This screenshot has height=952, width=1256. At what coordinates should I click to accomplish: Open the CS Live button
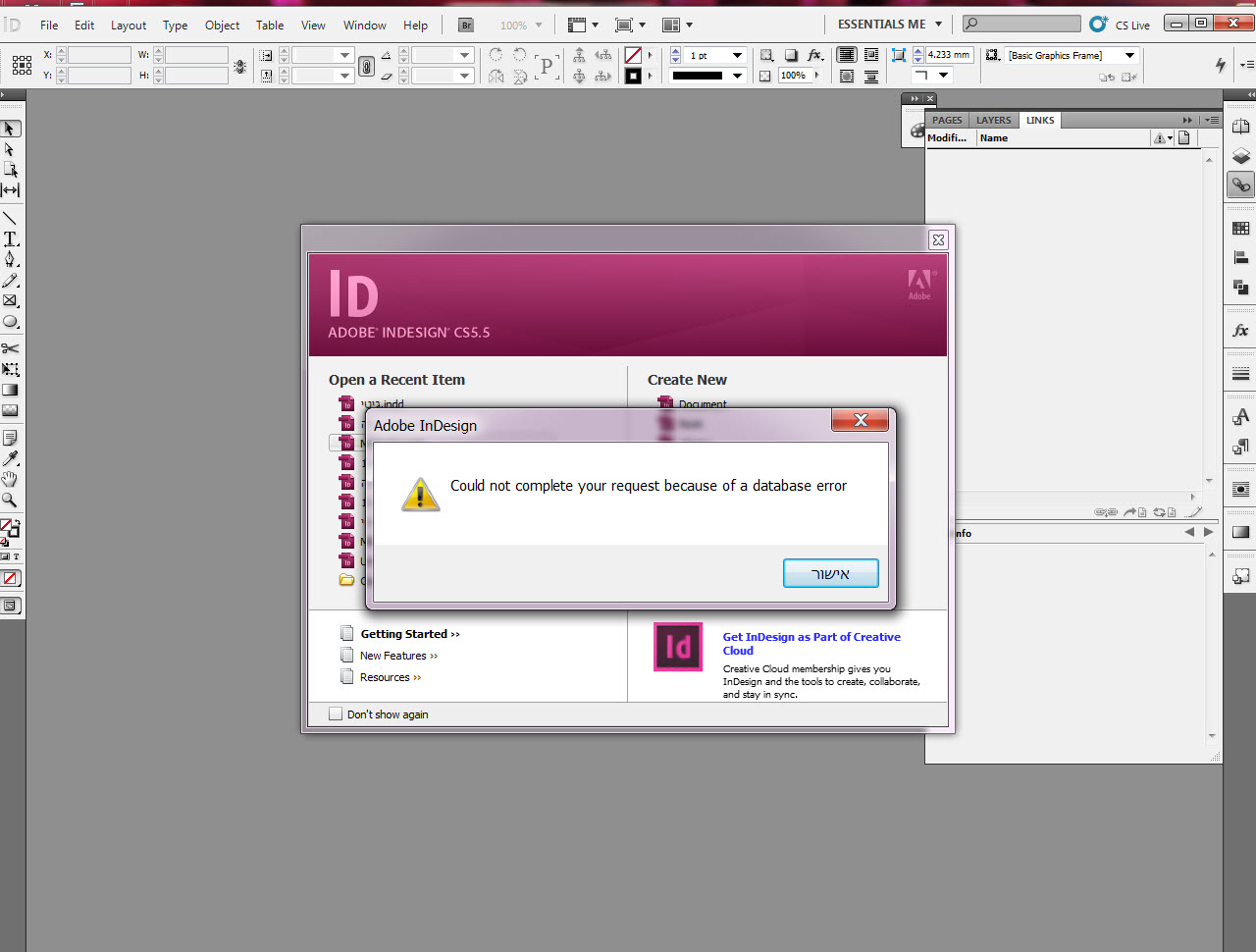coord(1119,25)
